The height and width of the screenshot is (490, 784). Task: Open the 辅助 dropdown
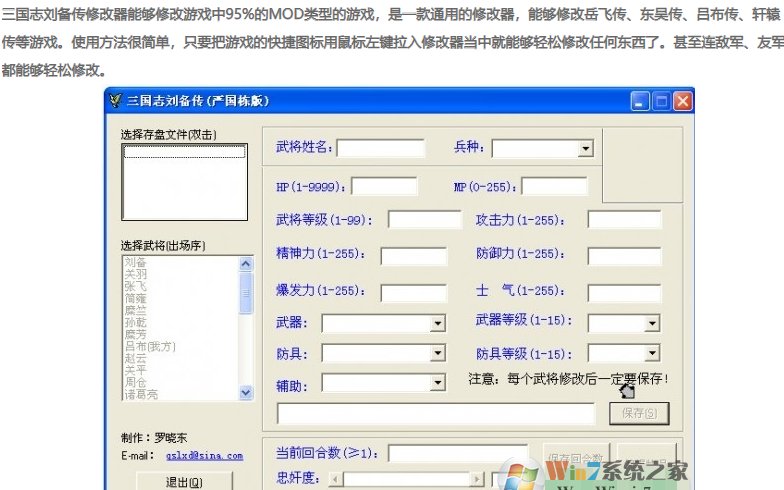(438, 383)
